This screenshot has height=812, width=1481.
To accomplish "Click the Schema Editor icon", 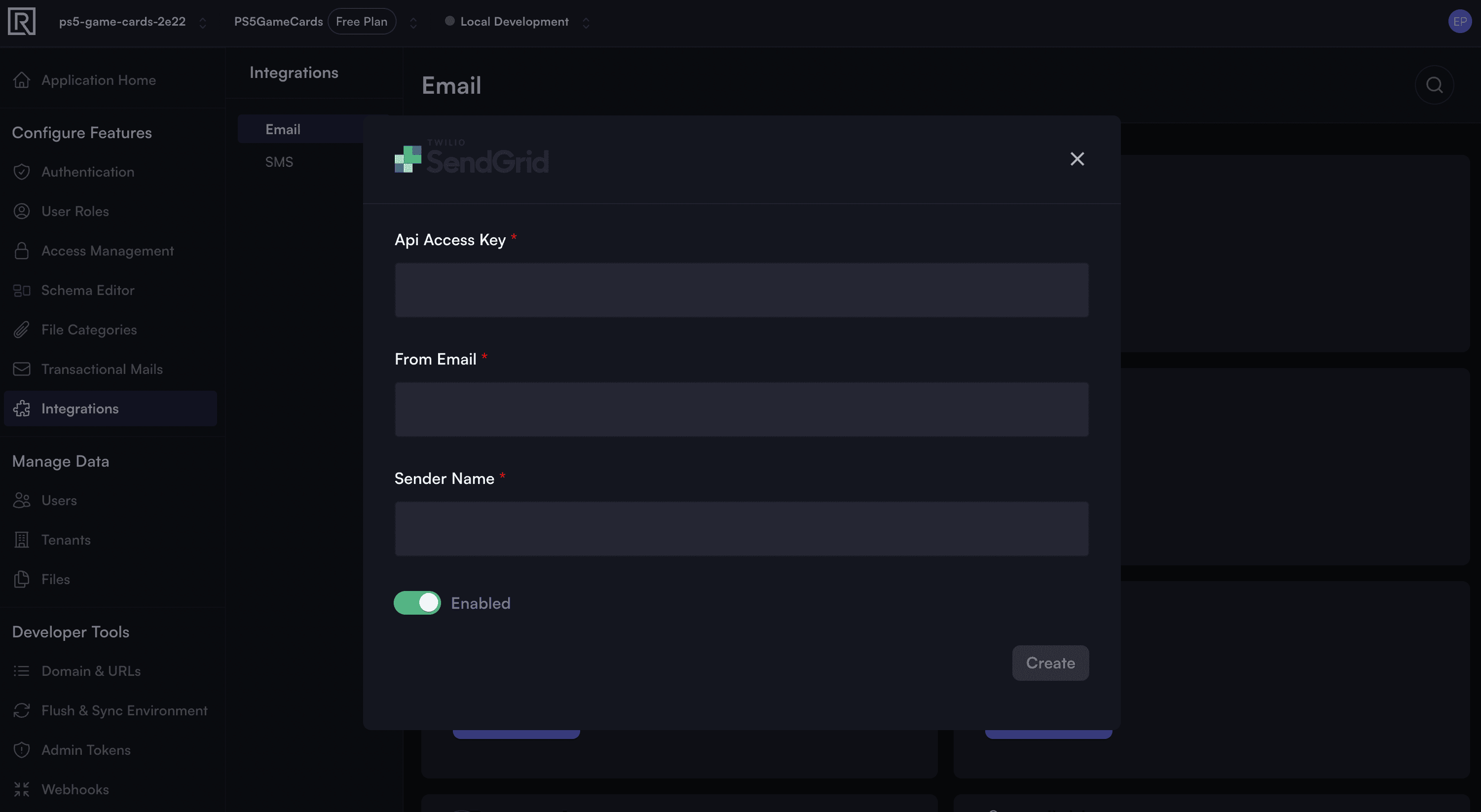I will coord(22,291).
